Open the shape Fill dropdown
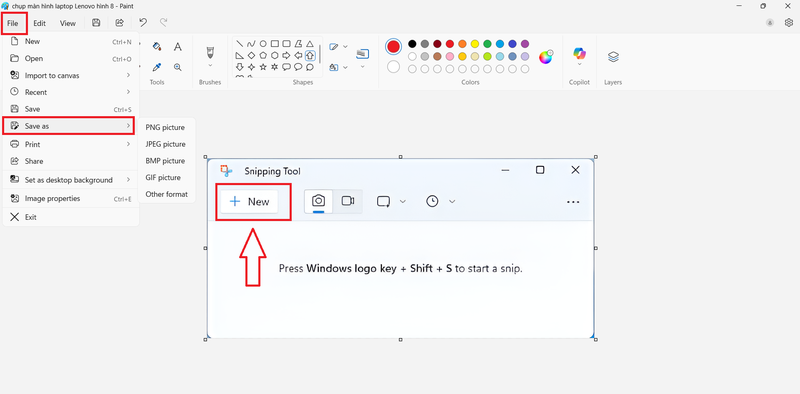 click(x=345, y=67)
